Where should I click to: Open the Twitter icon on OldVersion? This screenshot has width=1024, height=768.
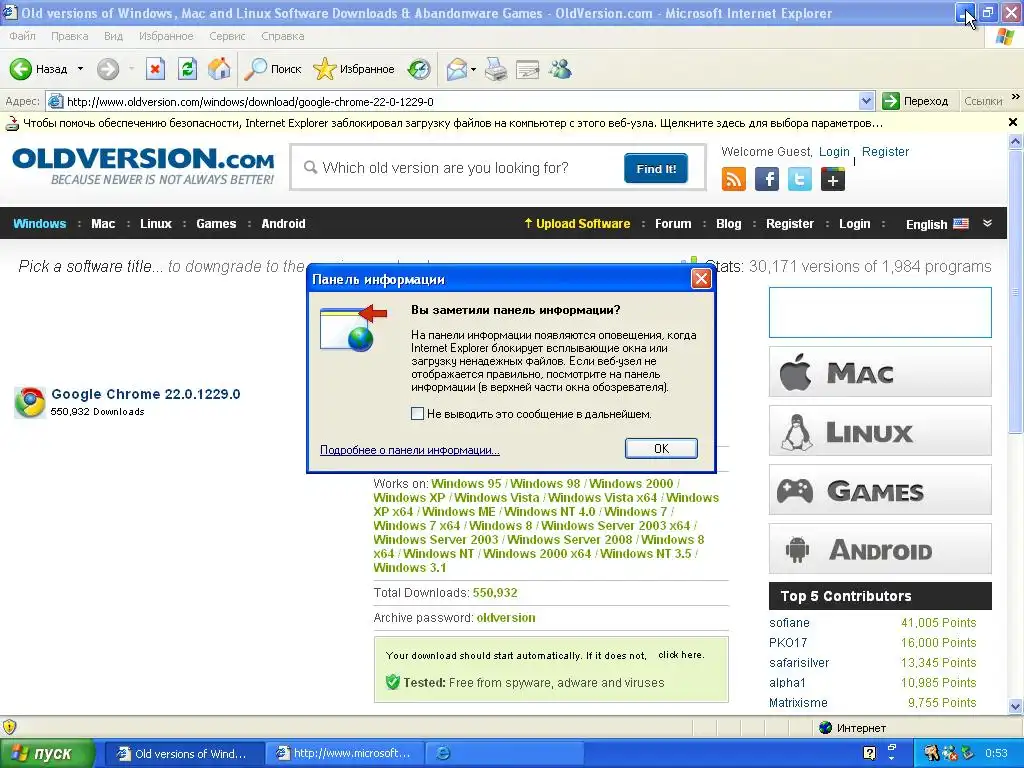[799, 179]
